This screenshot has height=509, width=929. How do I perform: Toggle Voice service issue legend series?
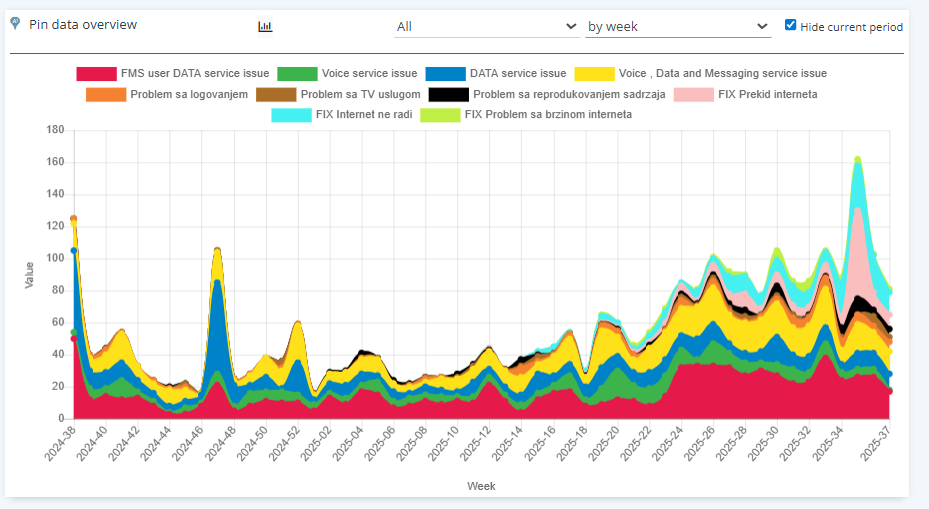pyautogui.click(x=369, y=74)
